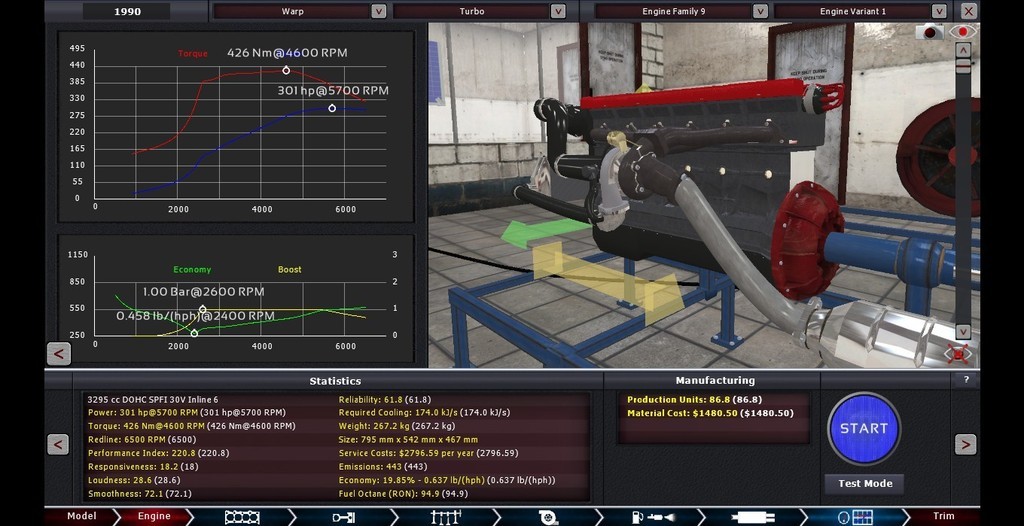Screen dimensions: 1024x526
Task: Toggle Test Mode
Action: pos(864,484)
